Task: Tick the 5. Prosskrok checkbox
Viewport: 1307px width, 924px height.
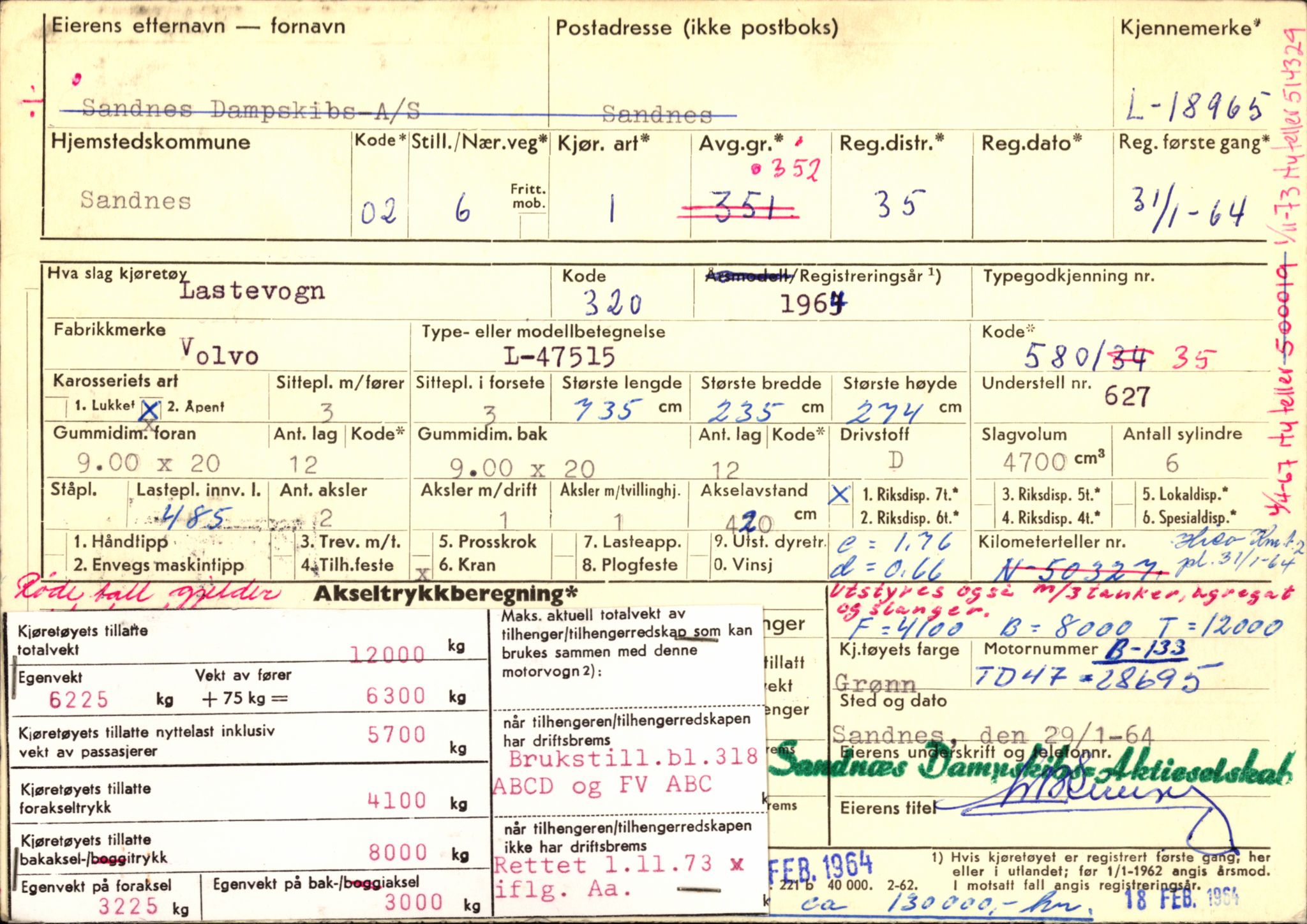Action: [423, 542]
